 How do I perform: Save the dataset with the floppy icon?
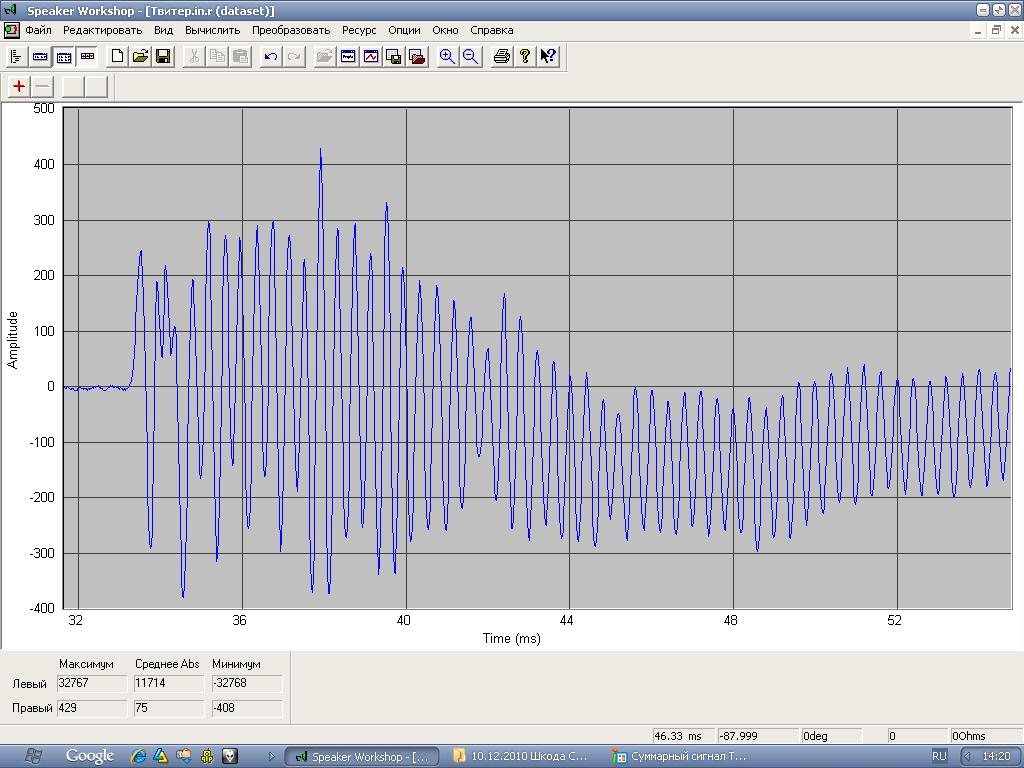point(163,56)
